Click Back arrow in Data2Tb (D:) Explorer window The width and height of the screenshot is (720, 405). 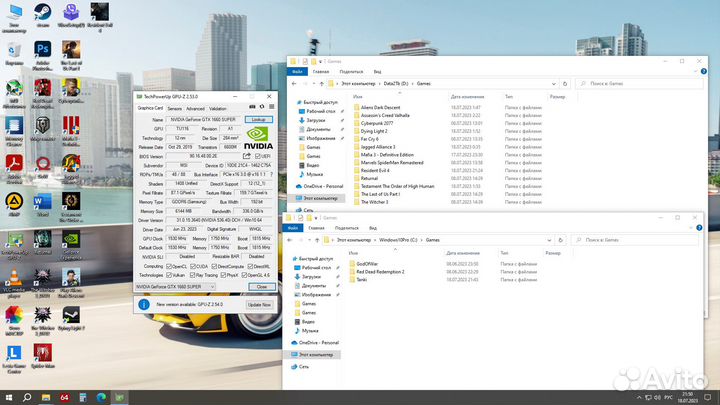[x=294, y=84]
